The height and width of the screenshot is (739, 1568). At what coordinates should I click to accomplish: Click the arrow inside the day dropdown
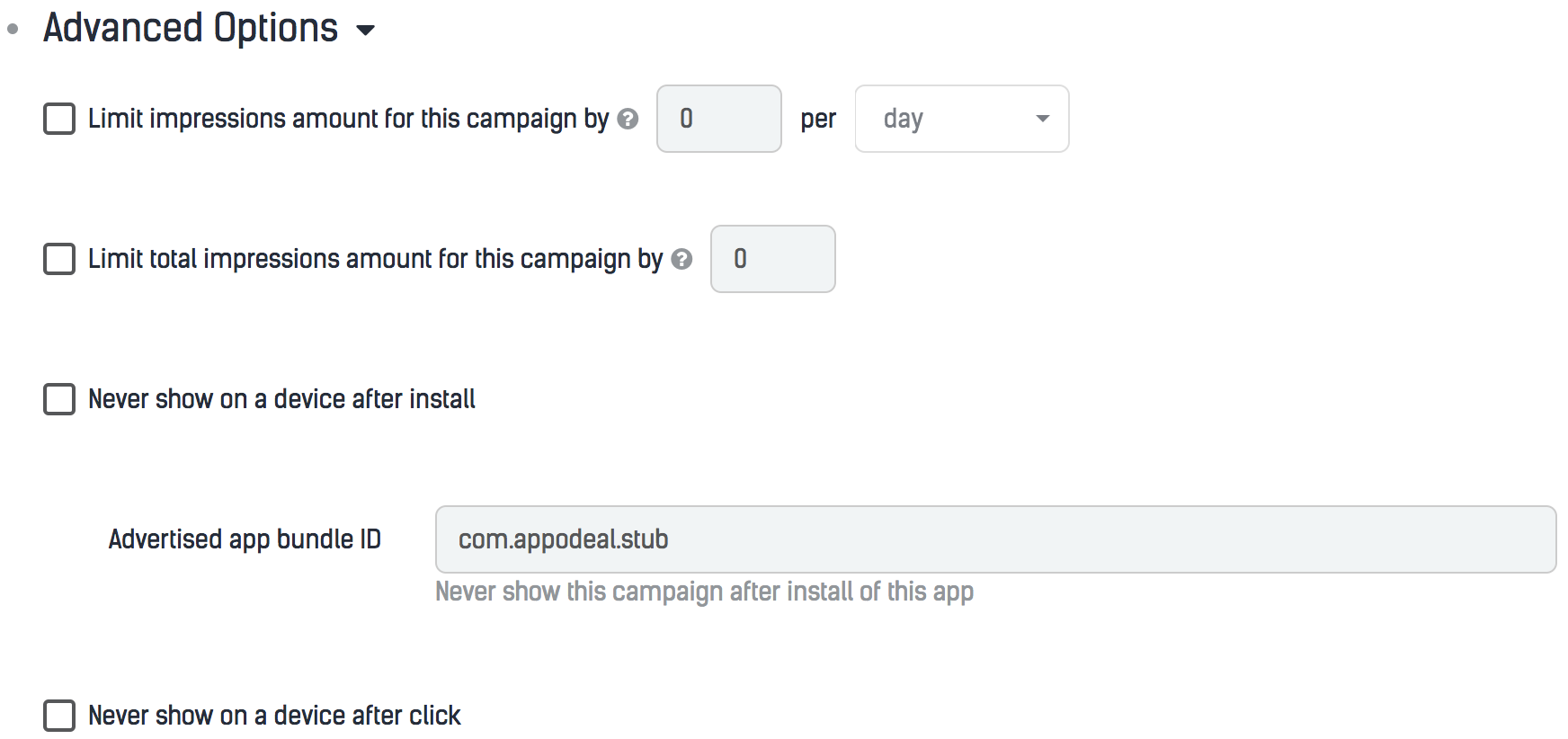1042,119
